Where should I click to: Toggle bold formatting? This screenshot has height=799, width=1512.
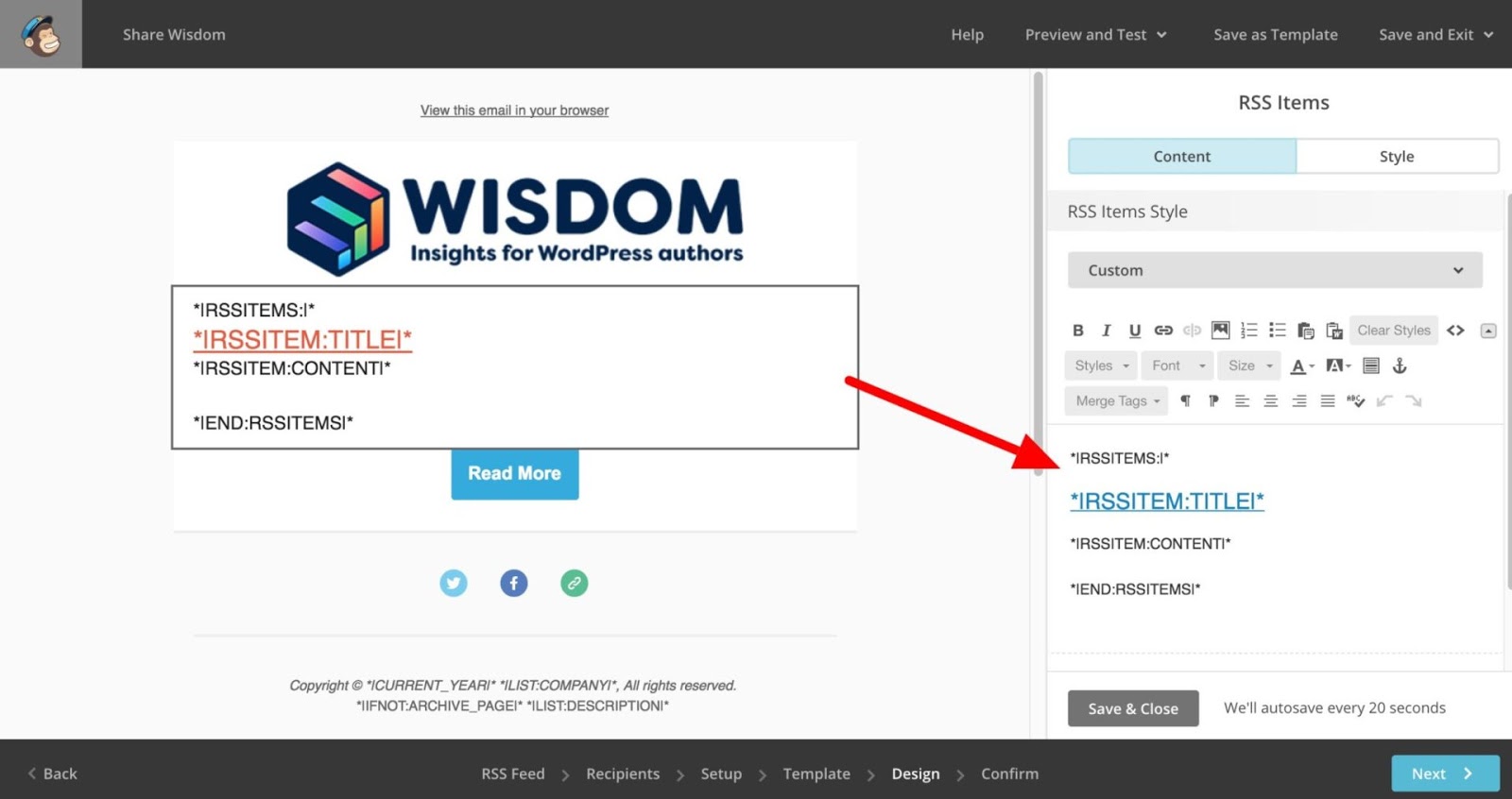[1078, 331]
